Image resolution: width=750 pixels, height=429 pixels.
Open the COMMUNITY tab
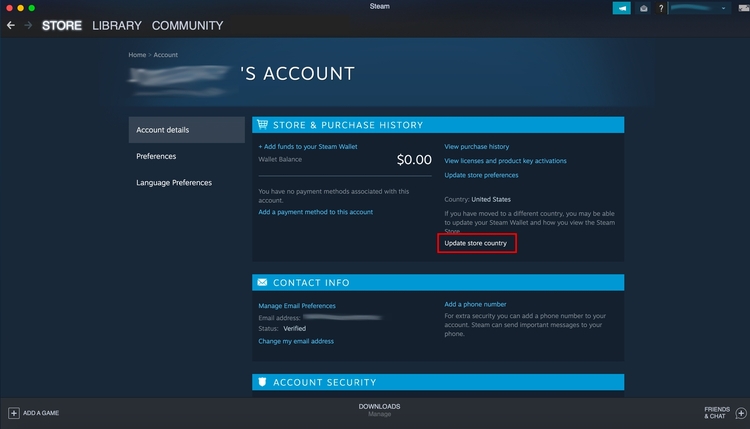pos(188,25)
